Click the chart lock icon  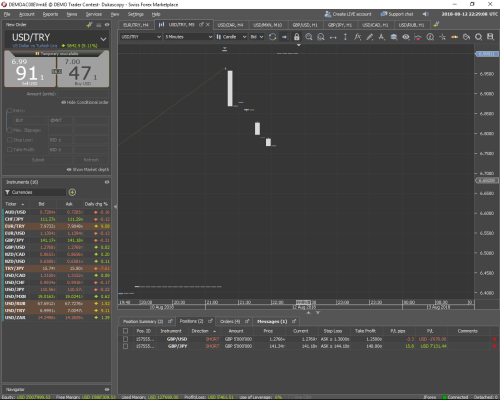tap(296, 37)
